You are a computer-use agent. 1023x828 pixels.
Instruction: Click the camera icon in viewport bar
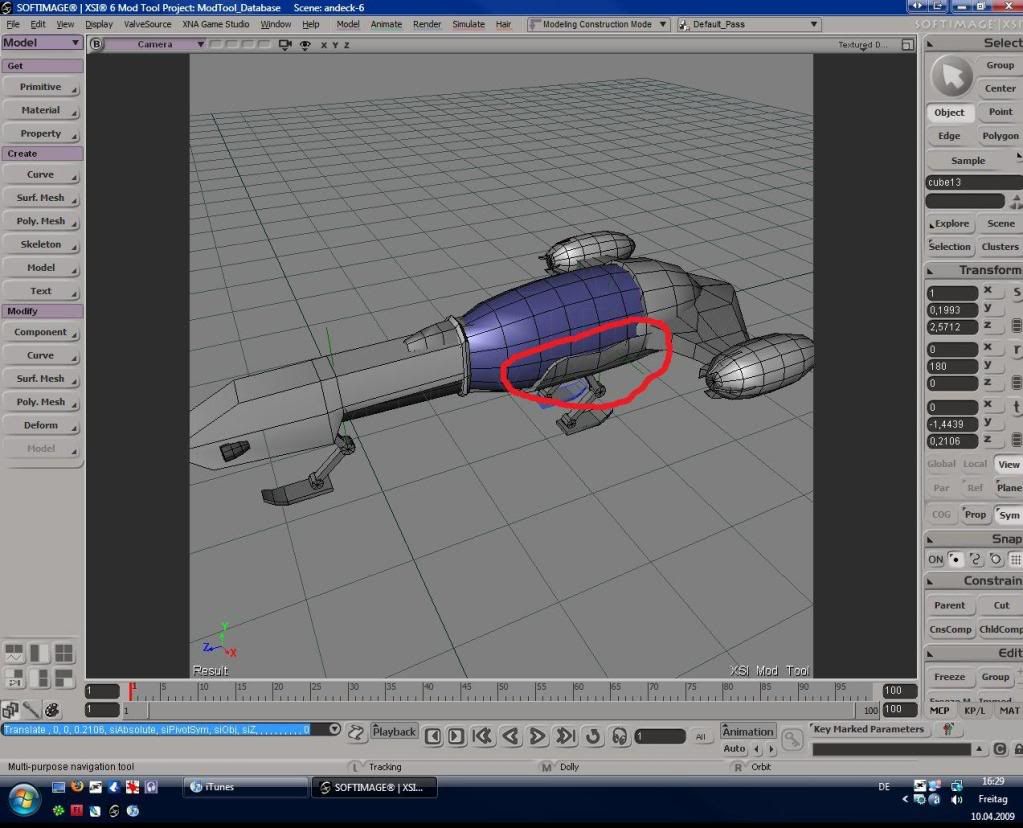[284, 44]
